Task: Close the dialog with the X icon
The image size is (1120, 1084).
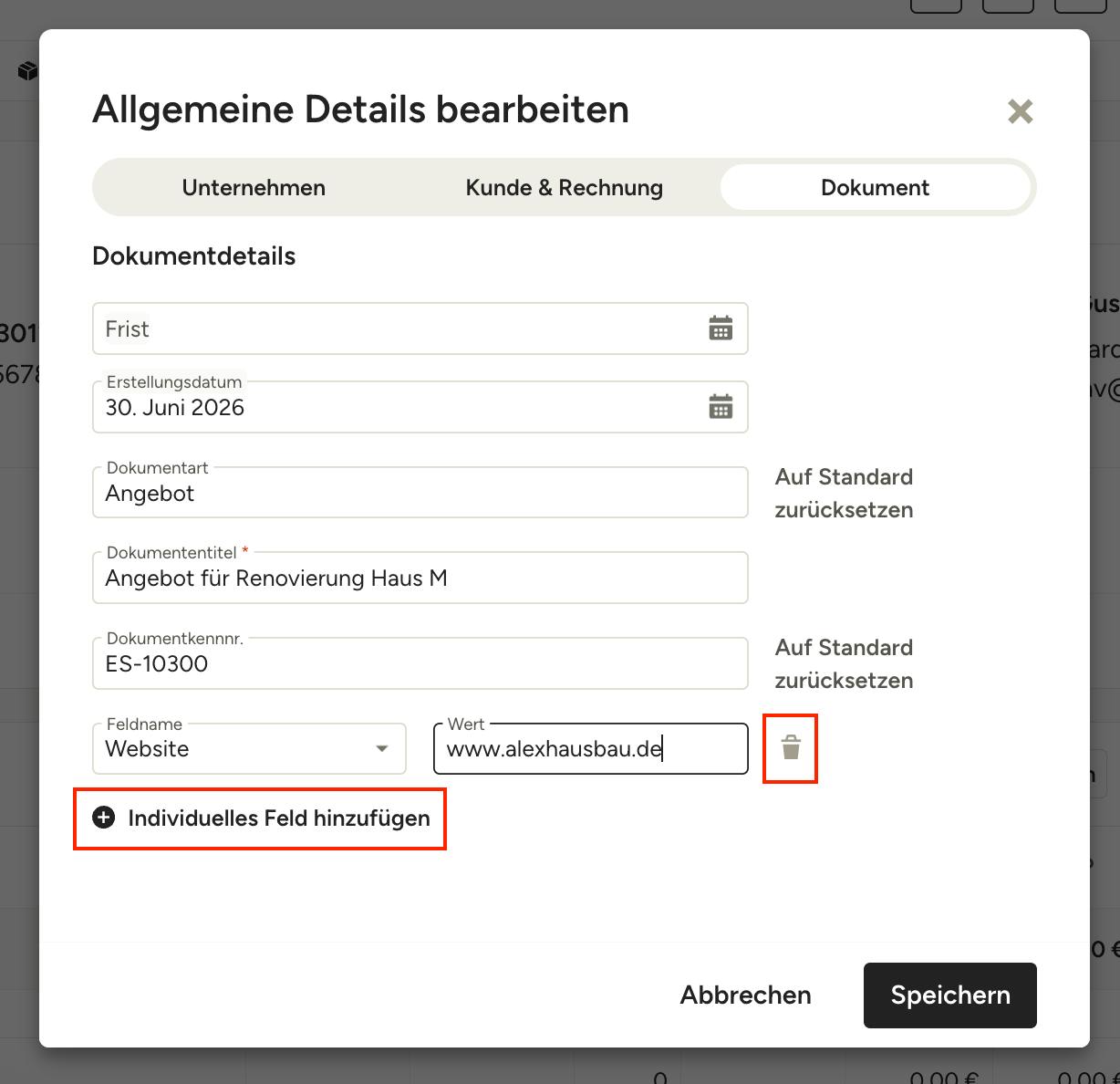Action: point(1020,111)
